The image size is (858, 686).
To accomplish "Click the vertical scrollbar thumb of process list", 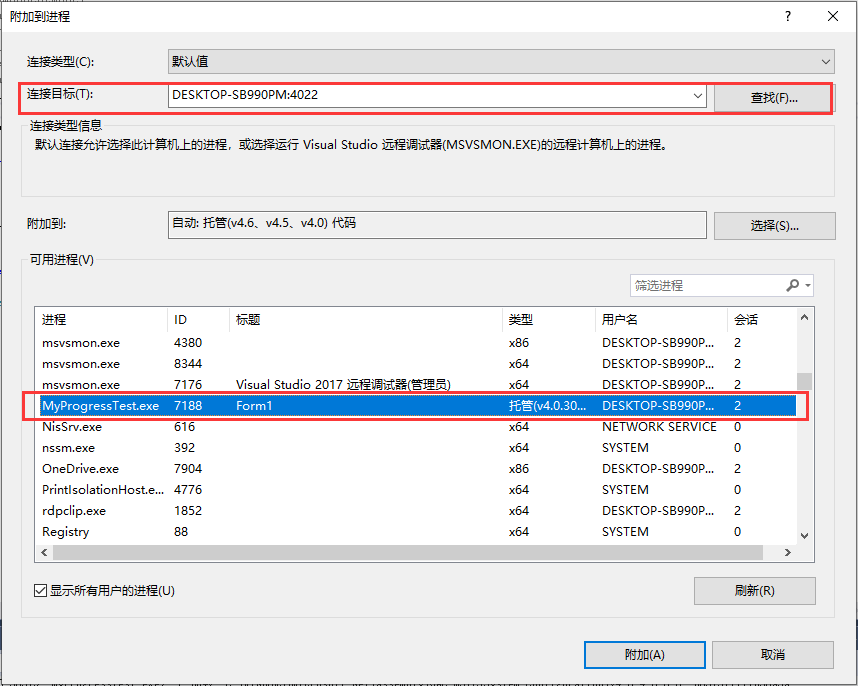I will coord(804,381).
